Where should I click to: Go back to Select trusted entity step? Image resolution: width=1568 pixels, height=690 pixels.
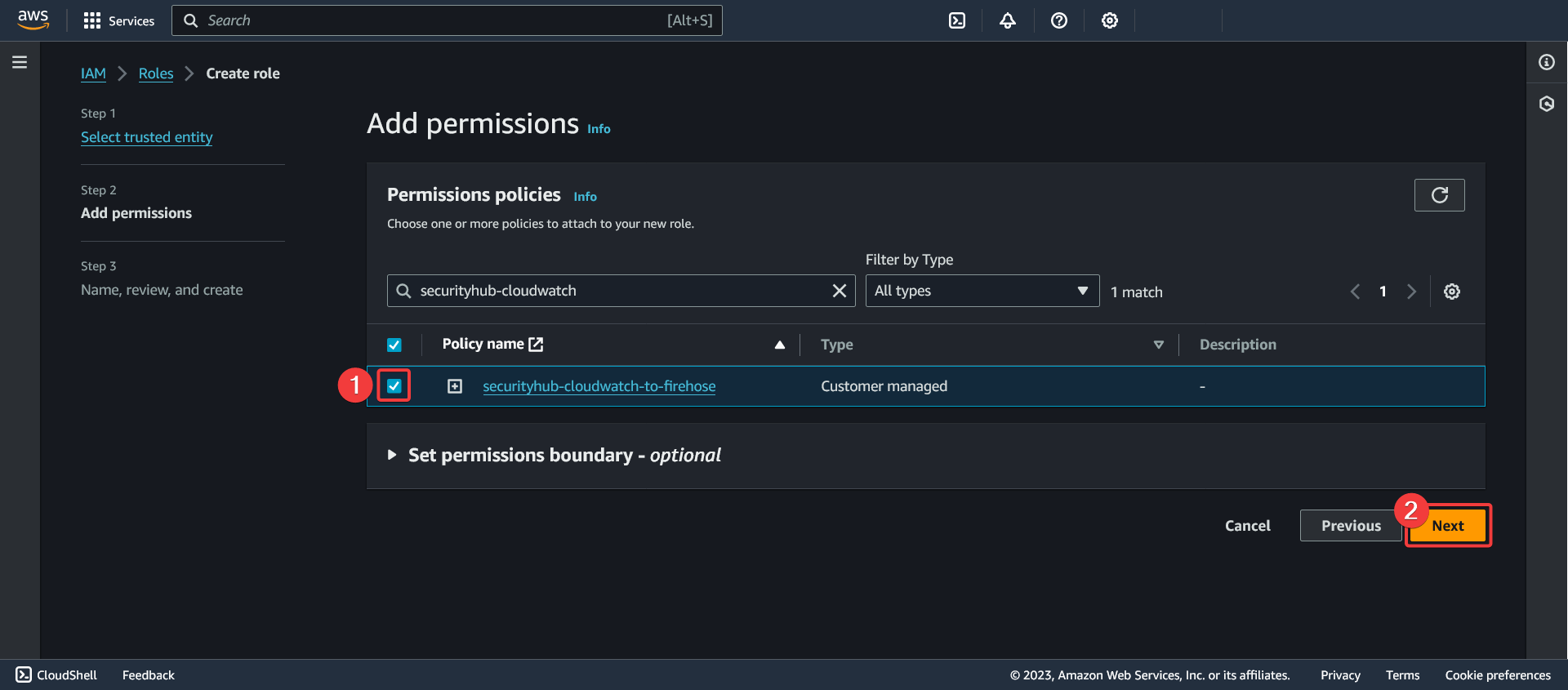coord(147,137)
